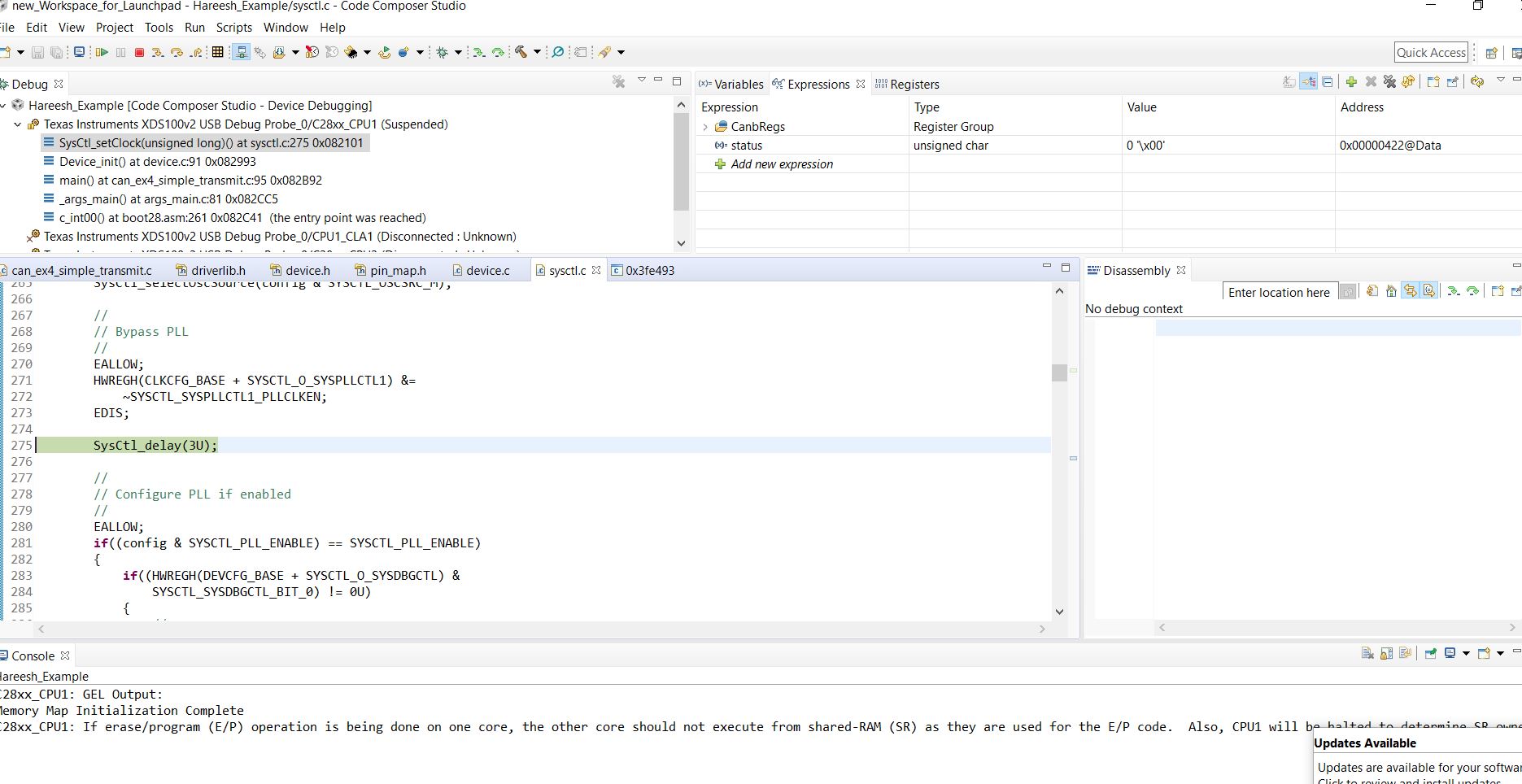Click the Save All toolbar icon

pyautogui.click(x=56, y=52)
